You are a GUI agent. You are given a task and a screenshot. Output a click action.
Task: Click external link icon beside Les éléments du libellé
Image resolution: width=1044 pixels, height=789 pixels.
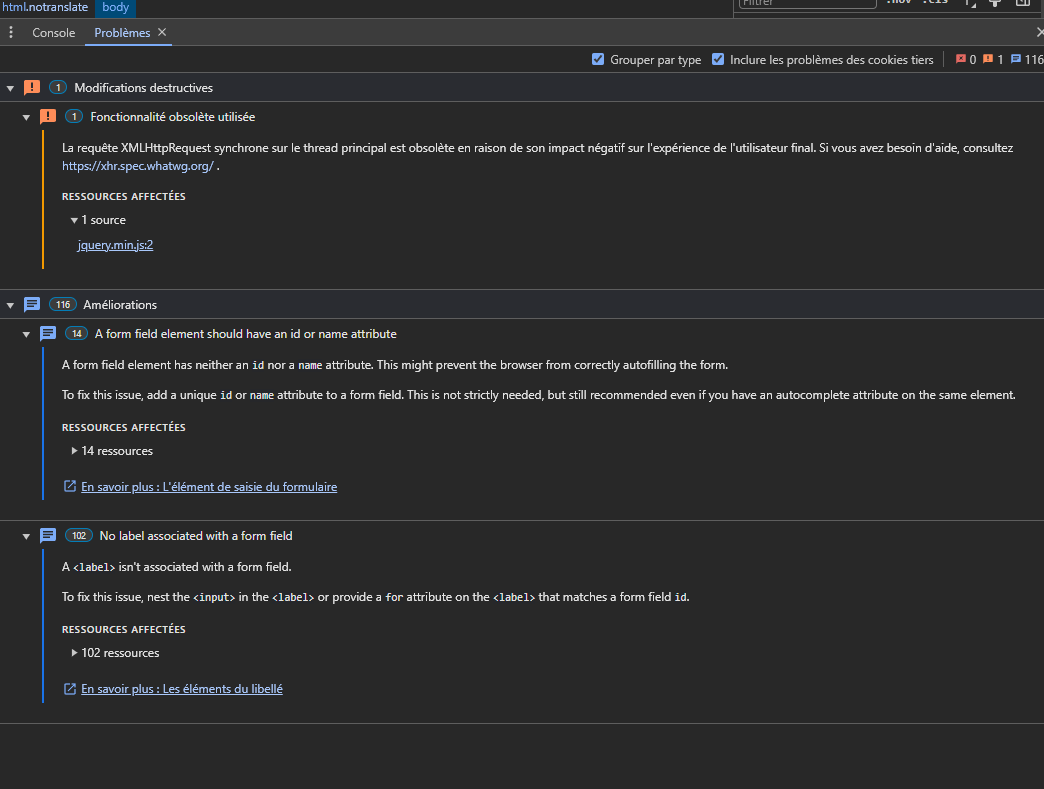point(70,689)
